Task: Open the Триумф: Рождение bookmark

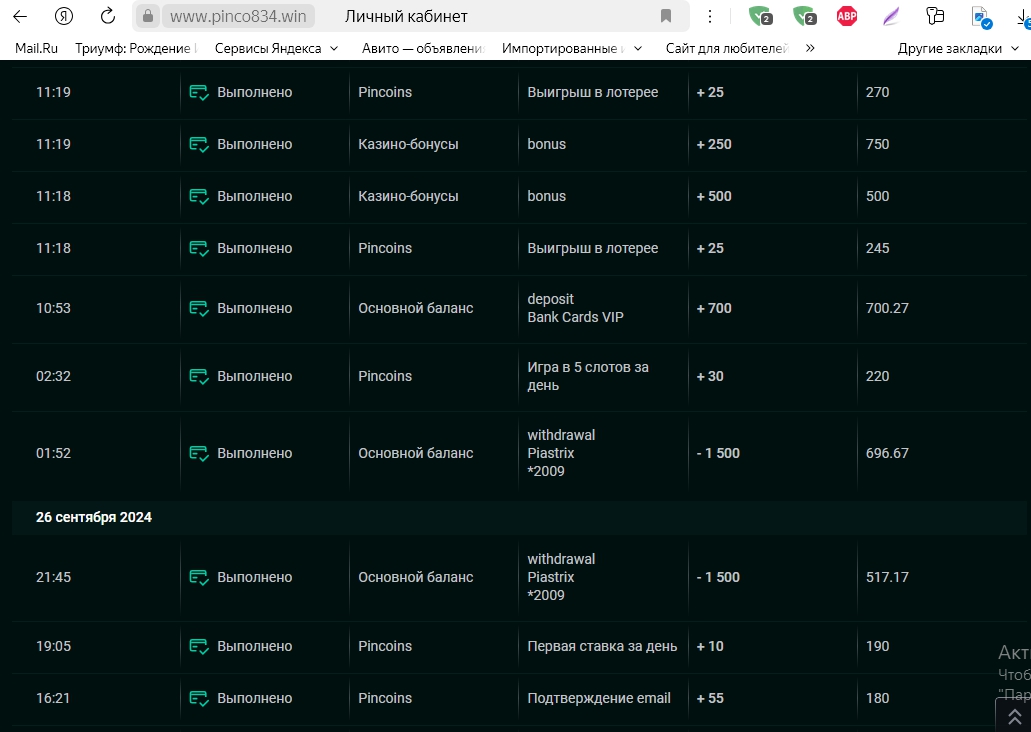Action: click(x=135, y=48)
